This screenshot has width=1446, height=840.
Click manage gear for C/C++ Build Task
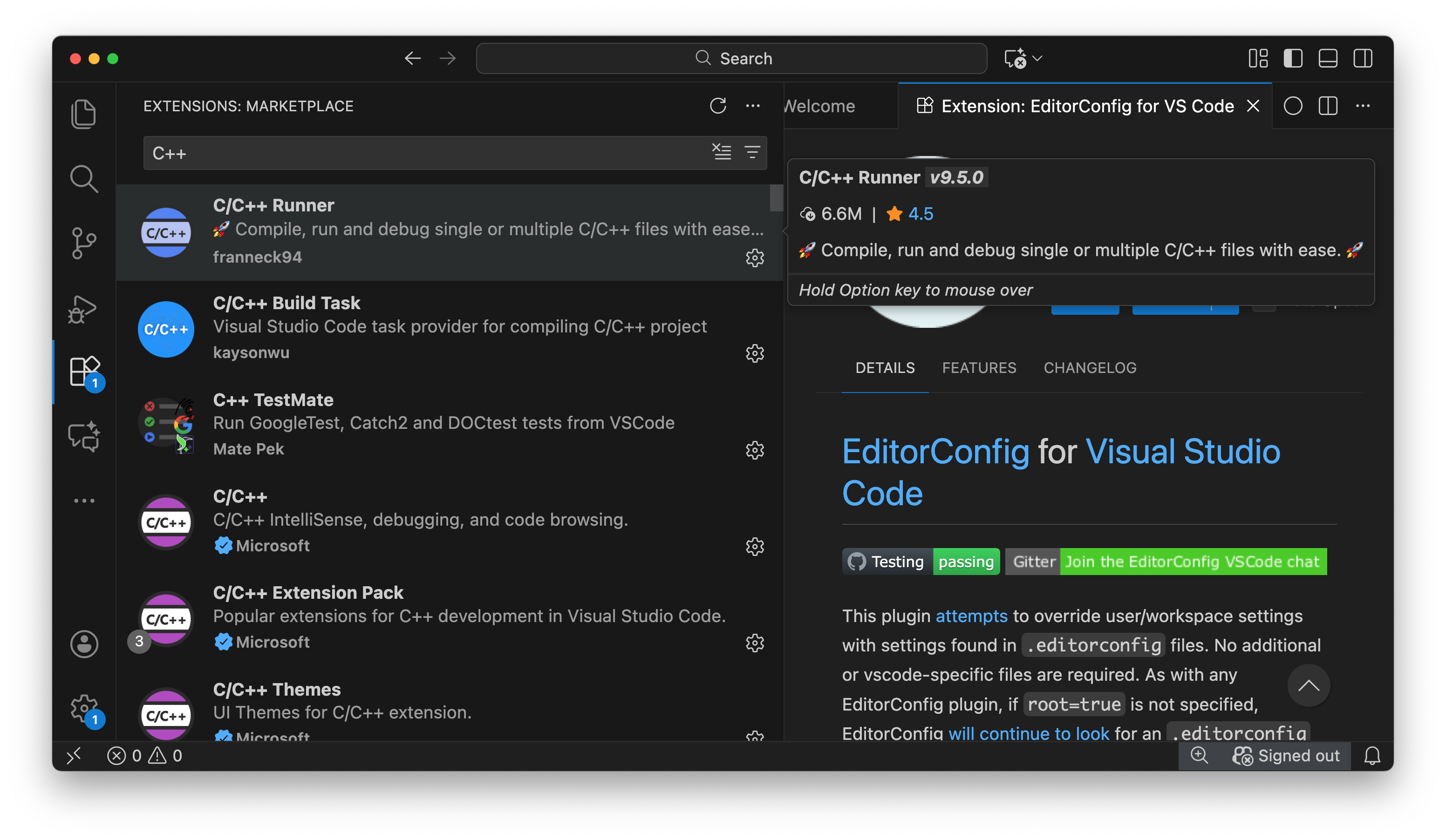click(755, 353)
